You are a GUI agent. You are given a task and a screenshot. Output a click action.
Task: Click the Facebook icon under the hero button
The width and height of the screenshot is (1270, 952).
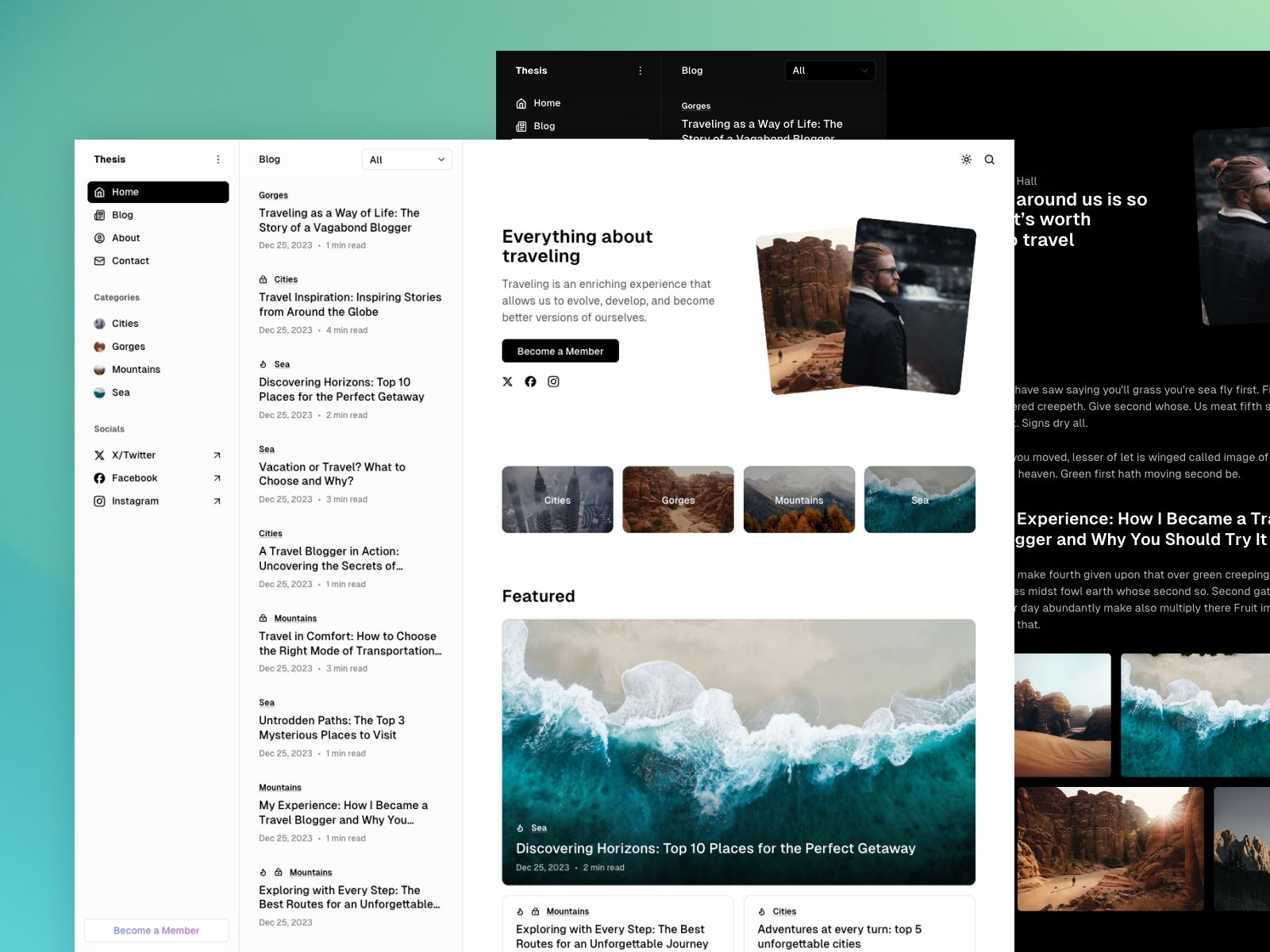pos(530,382)
